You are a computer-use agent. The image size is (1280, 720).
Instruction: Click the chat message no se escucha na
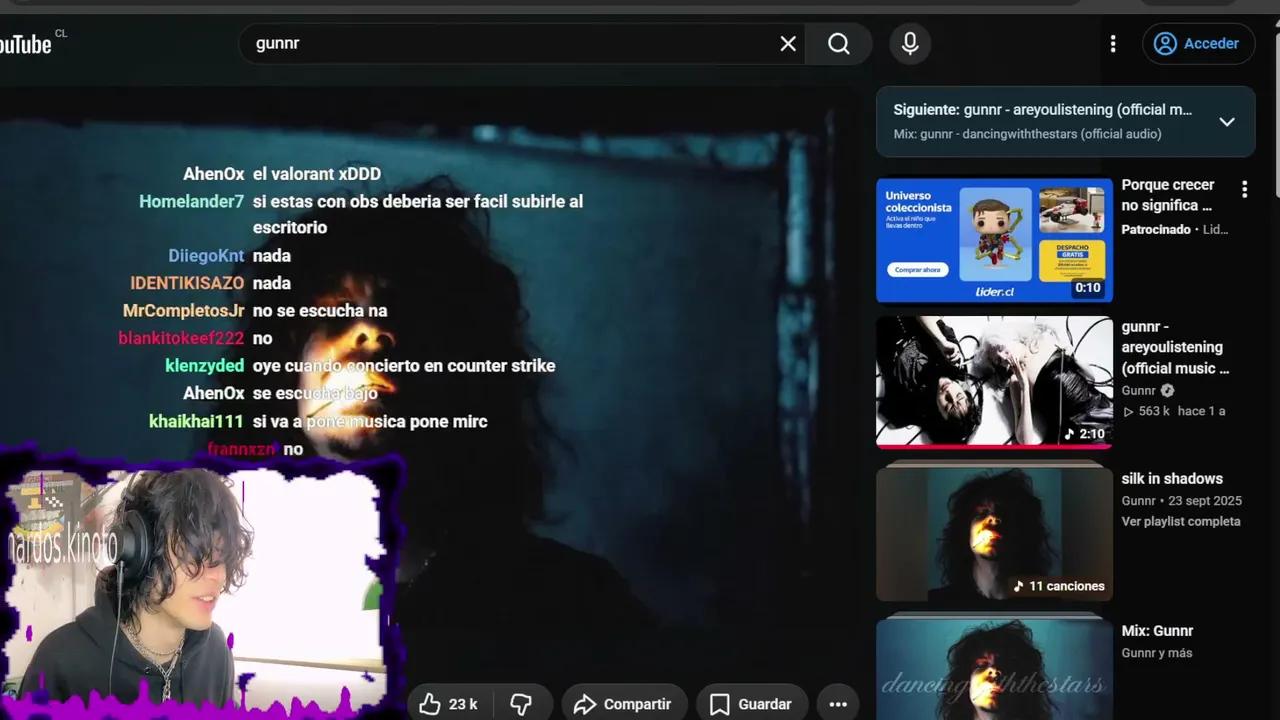[320, 311]
